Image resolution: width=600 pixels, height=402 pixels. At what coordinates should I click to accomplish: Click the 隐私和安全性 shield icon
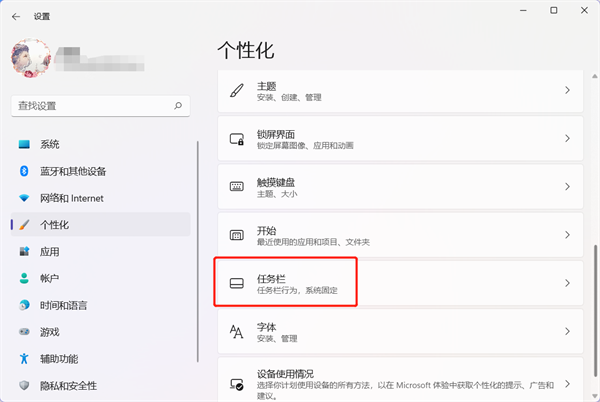point(24,386)
